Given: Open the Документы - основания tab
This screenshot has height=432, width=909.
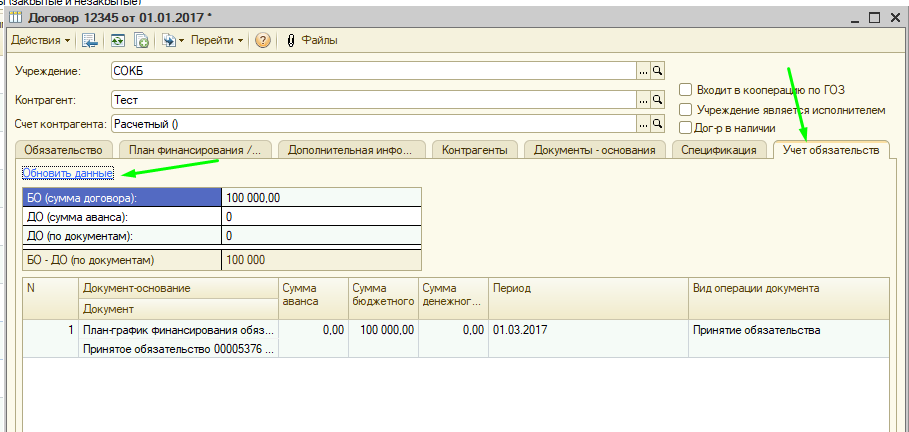Looking at the screenshot, I should pyautogui.click(x=595, y=150).
